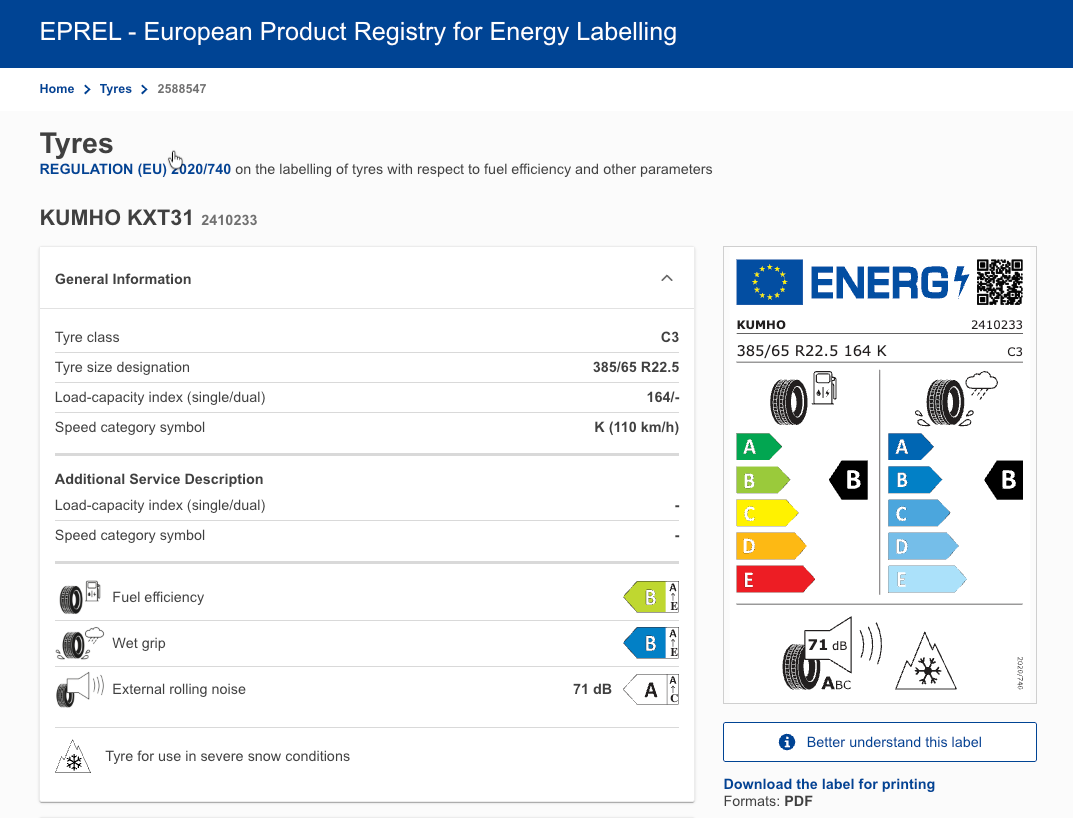This screenshot has width=1073, height=818.
Task: Click the rain tyre icon on energy label
Action: tap(956, 399)
